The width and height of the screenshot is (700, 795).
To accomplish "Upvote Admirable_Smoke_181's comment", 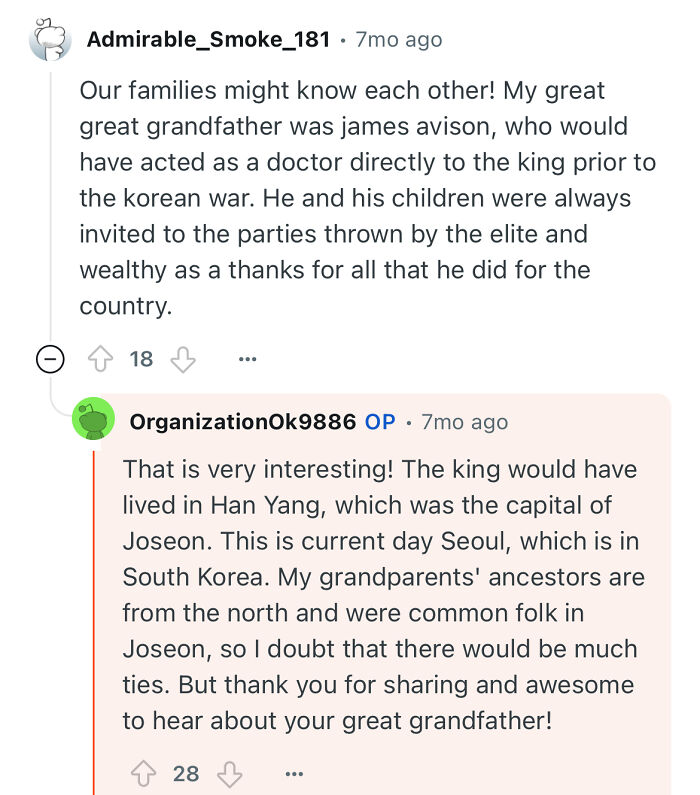I will click(101, 359).
